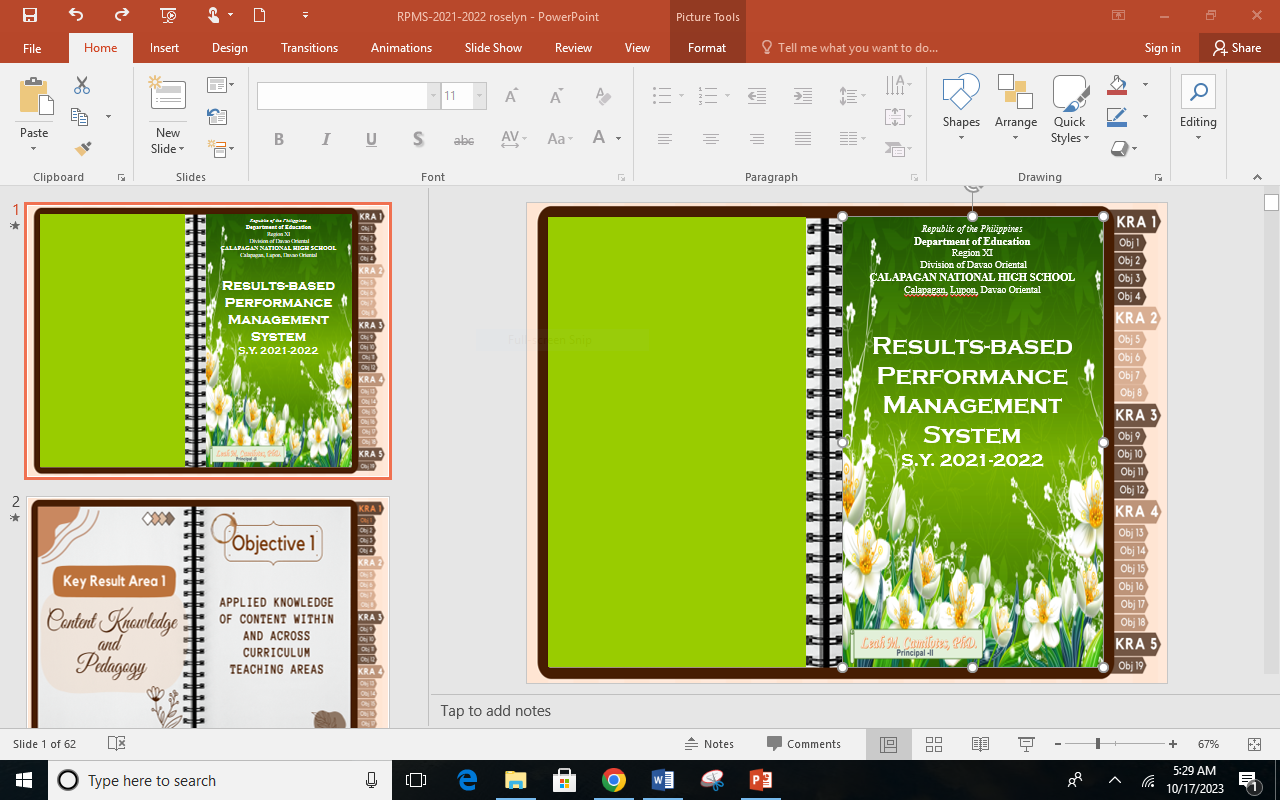Open the File tab
The image size is (1280, 800).
click(x=32, y=47)
